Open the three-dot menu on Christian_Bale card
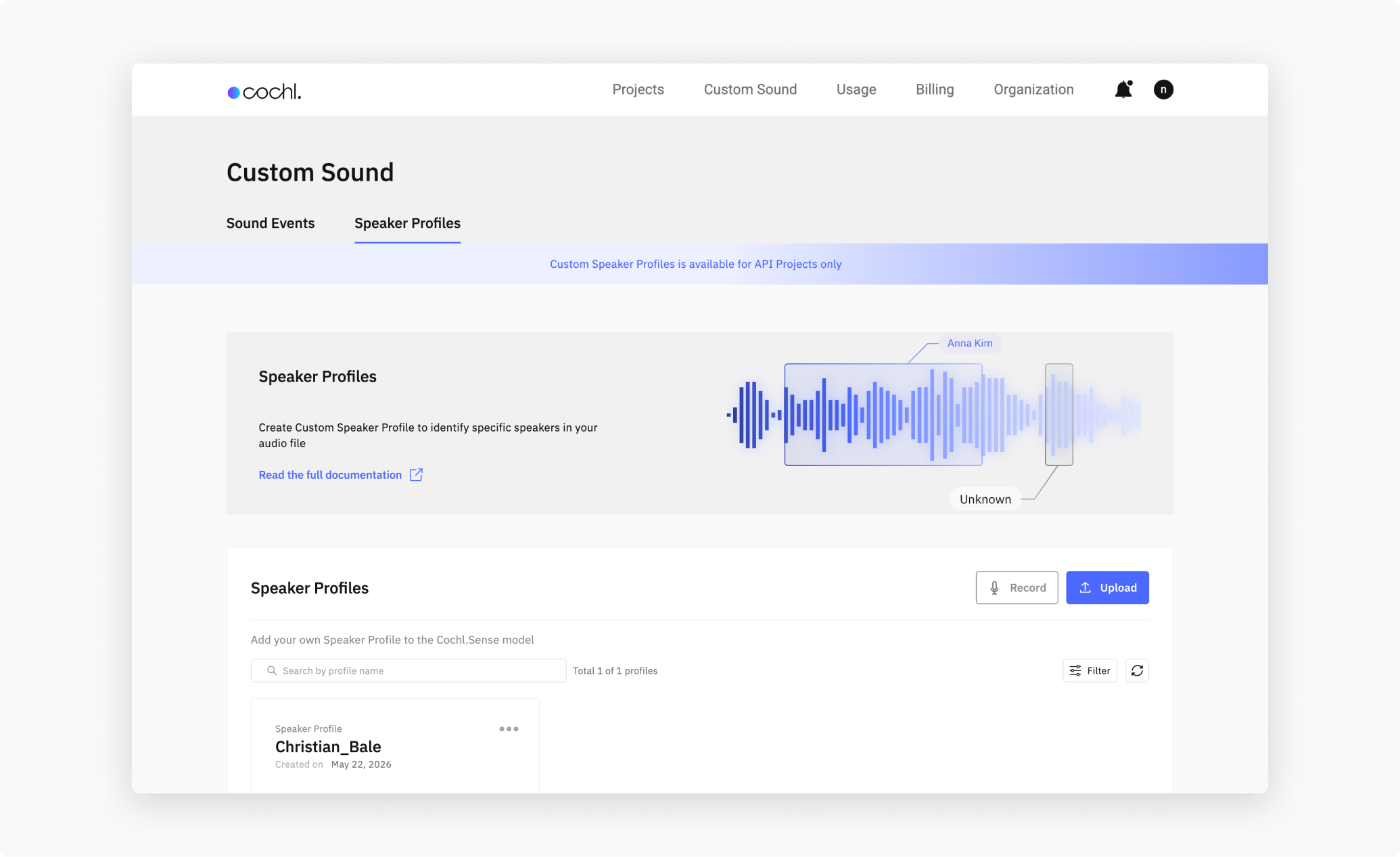The width and height of the screenshot is (1400, 857). 509,728
